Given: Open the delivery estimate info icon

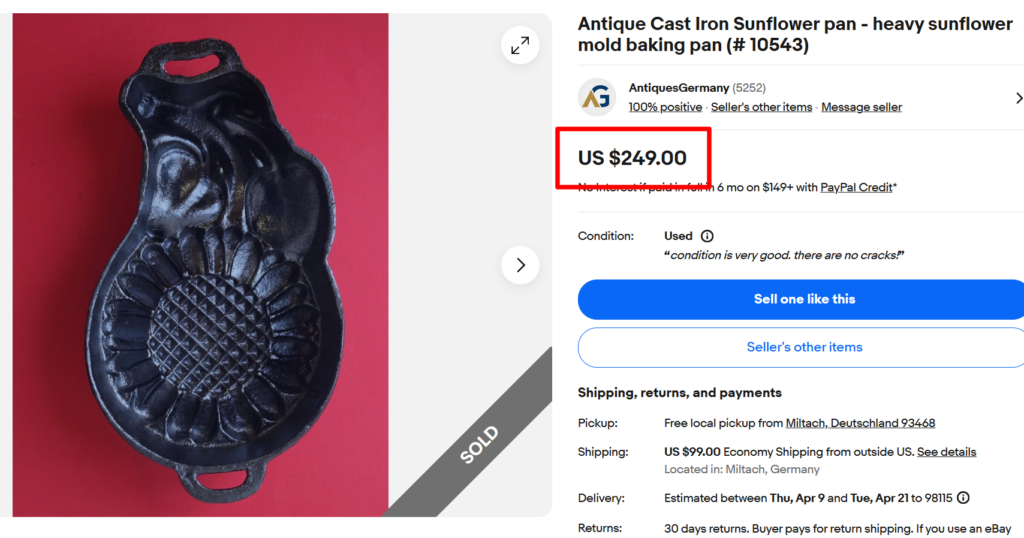Looking at the screenshot, I should [962, 498].
